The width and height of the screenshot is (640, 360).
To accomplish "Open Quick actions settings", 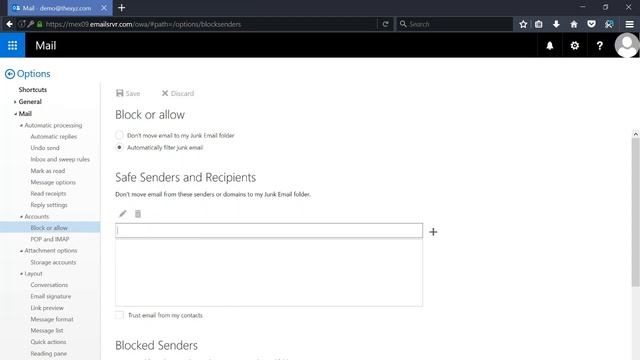I will pyautogui.click(x=48, y=342).
